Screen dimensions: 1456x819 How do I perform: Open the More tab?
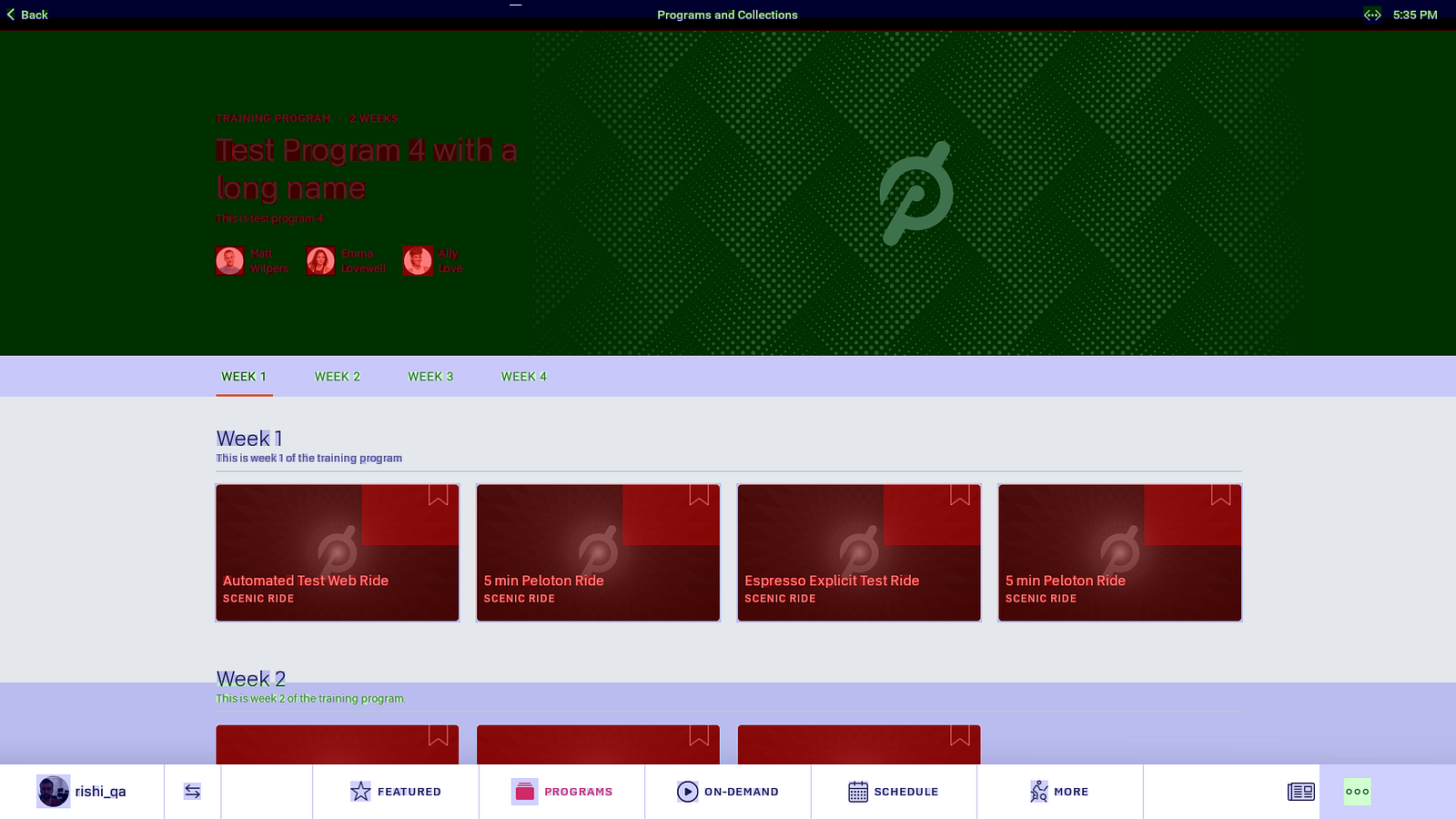coord(1059,792)
